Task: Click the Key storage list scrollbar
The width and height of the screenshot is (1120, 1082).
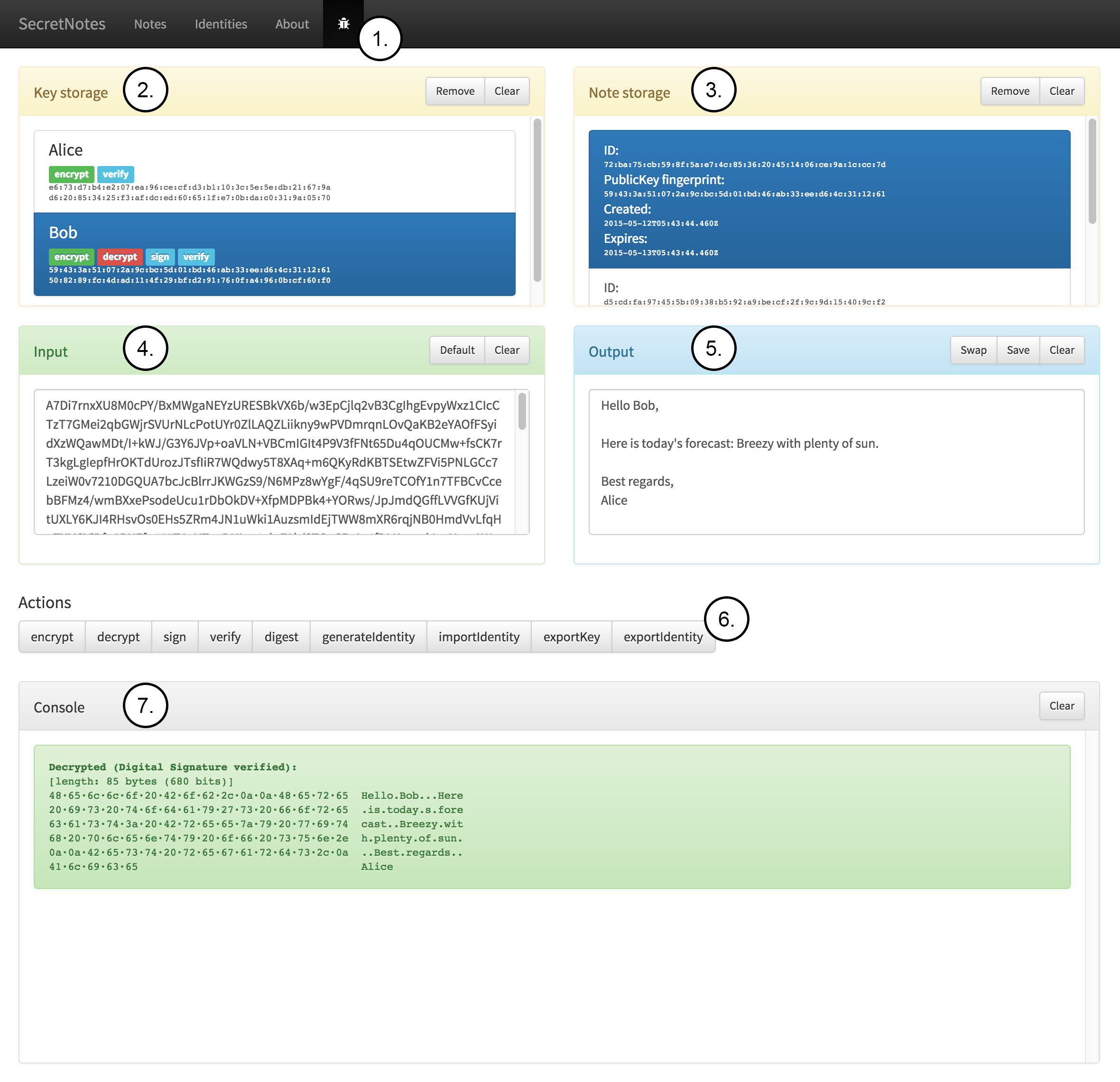Action: 537,200
